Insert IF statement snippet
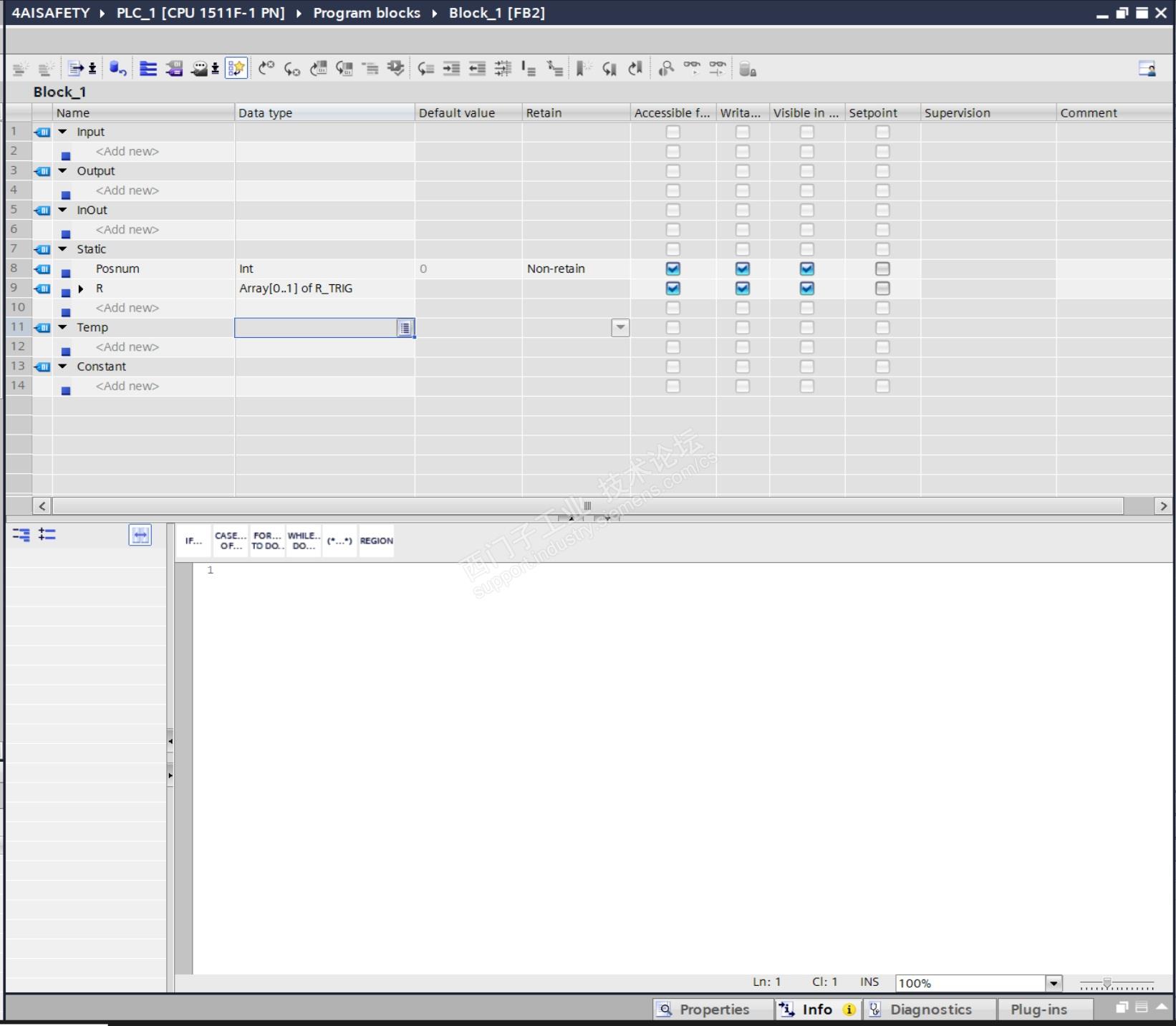This screenshot has width=1176, height=1026. click(x=193, y=541)
